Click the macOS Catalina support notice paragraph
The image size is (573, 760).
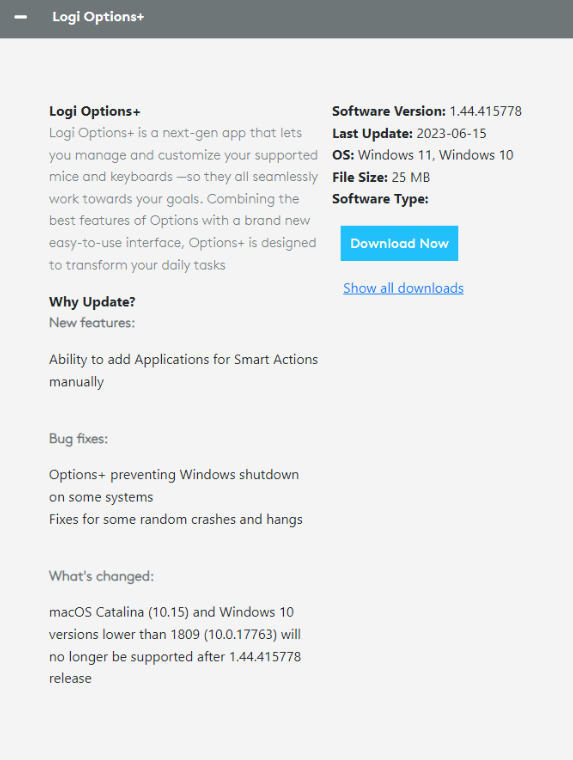click(x=175, y=645)
